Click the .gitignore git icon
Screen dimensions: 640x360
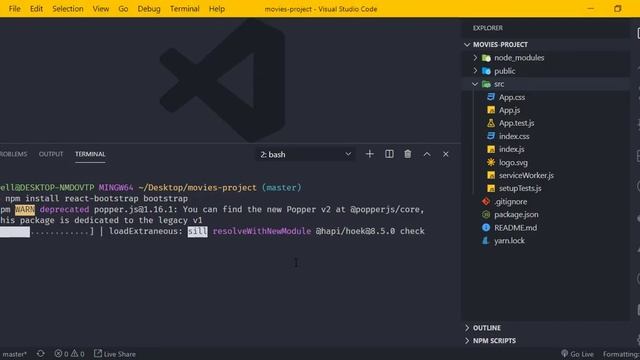point(486,202)
